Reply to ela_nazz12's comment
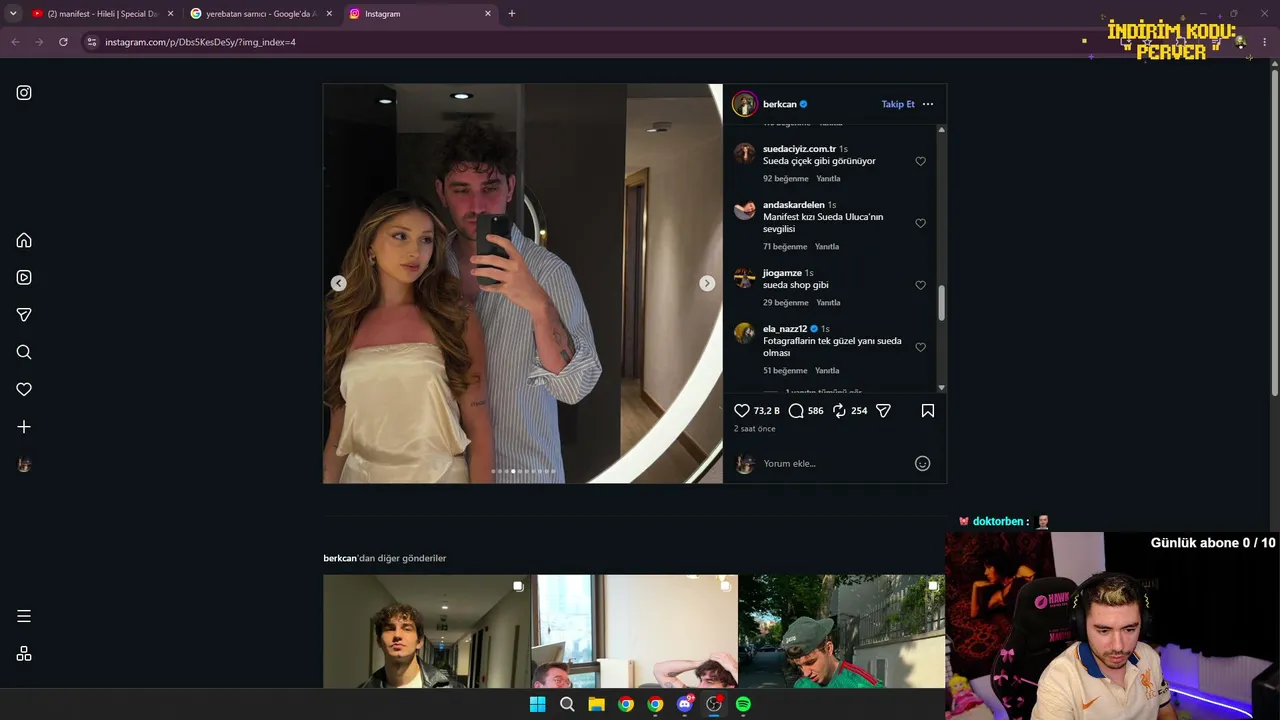 [x=827, y=371]
